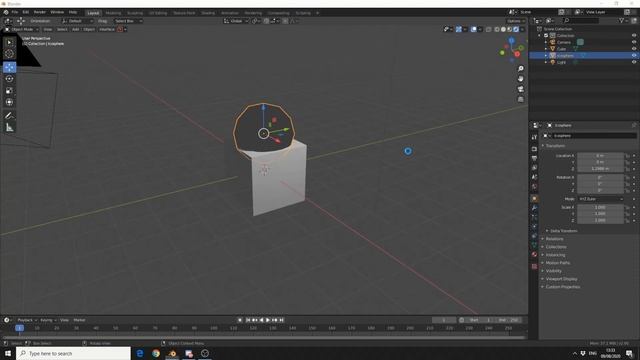Open the Modifiers properties wrench tab

tap(534, 208)
